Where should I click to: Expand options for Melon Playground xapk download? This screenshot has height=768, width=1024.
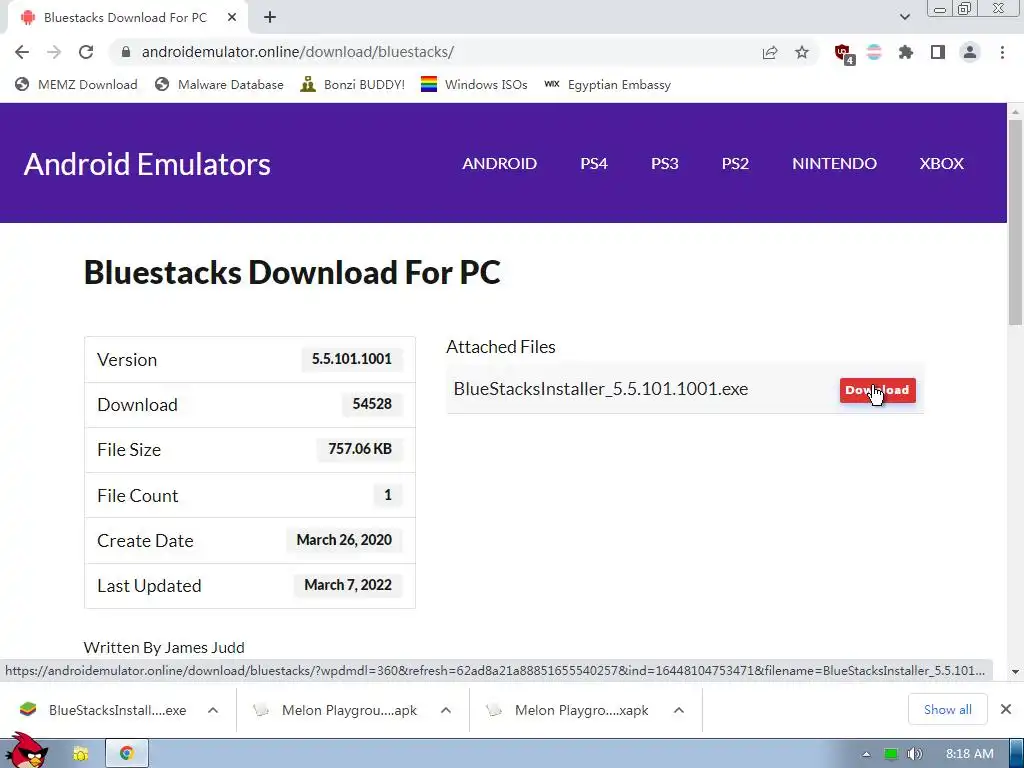coord(679,710)
